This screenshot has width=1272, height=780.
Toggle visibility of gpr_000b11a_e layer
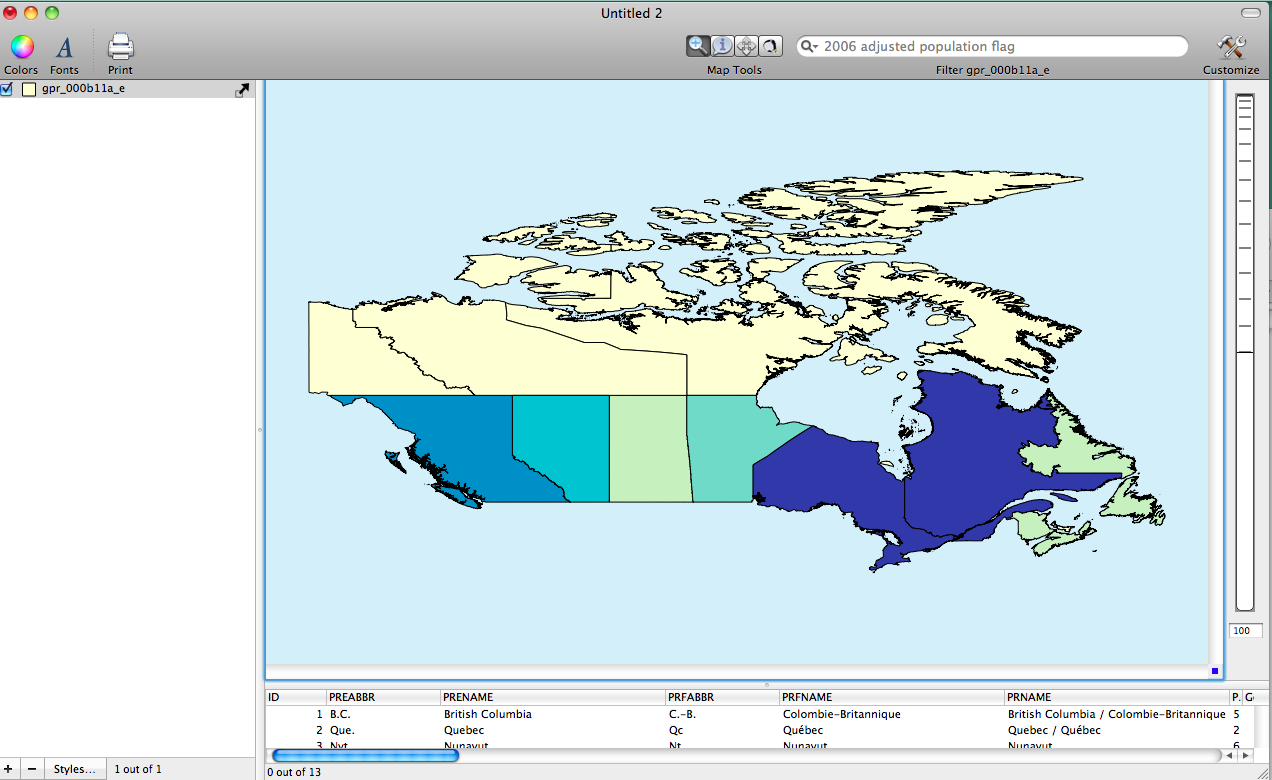click(6, 88)
